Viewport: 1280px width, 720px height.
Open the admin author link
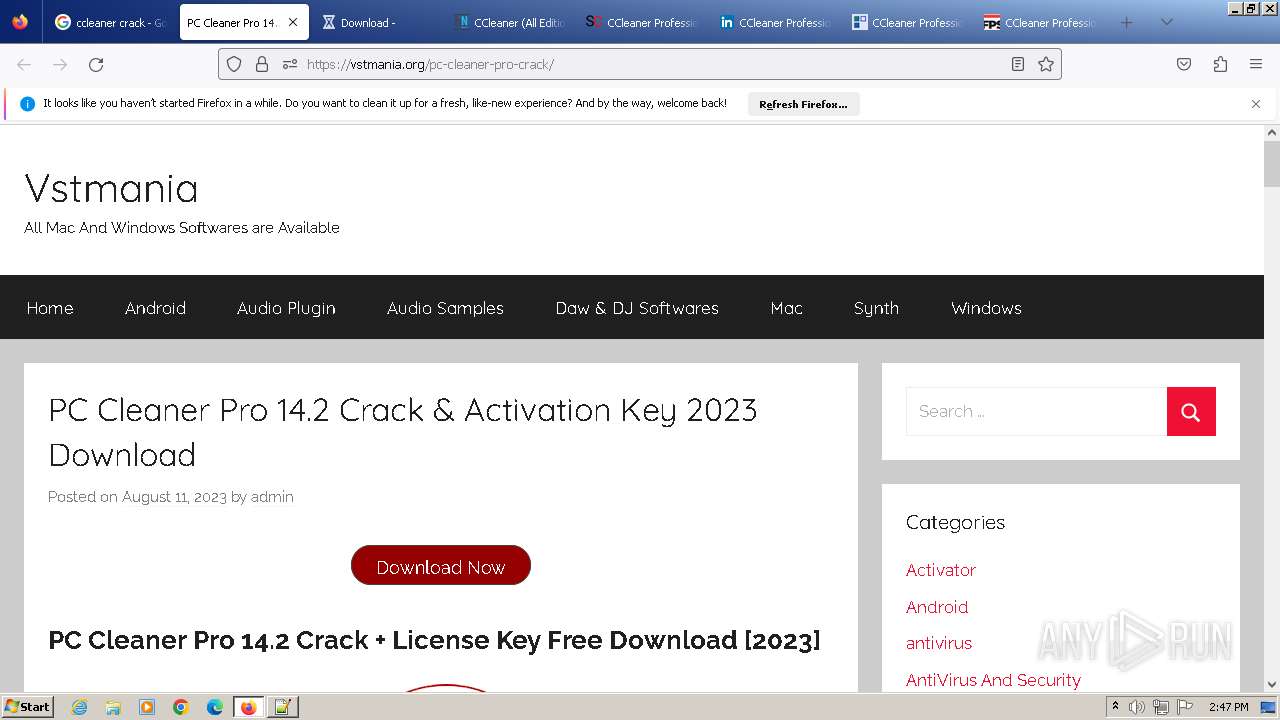pos(272,496)
